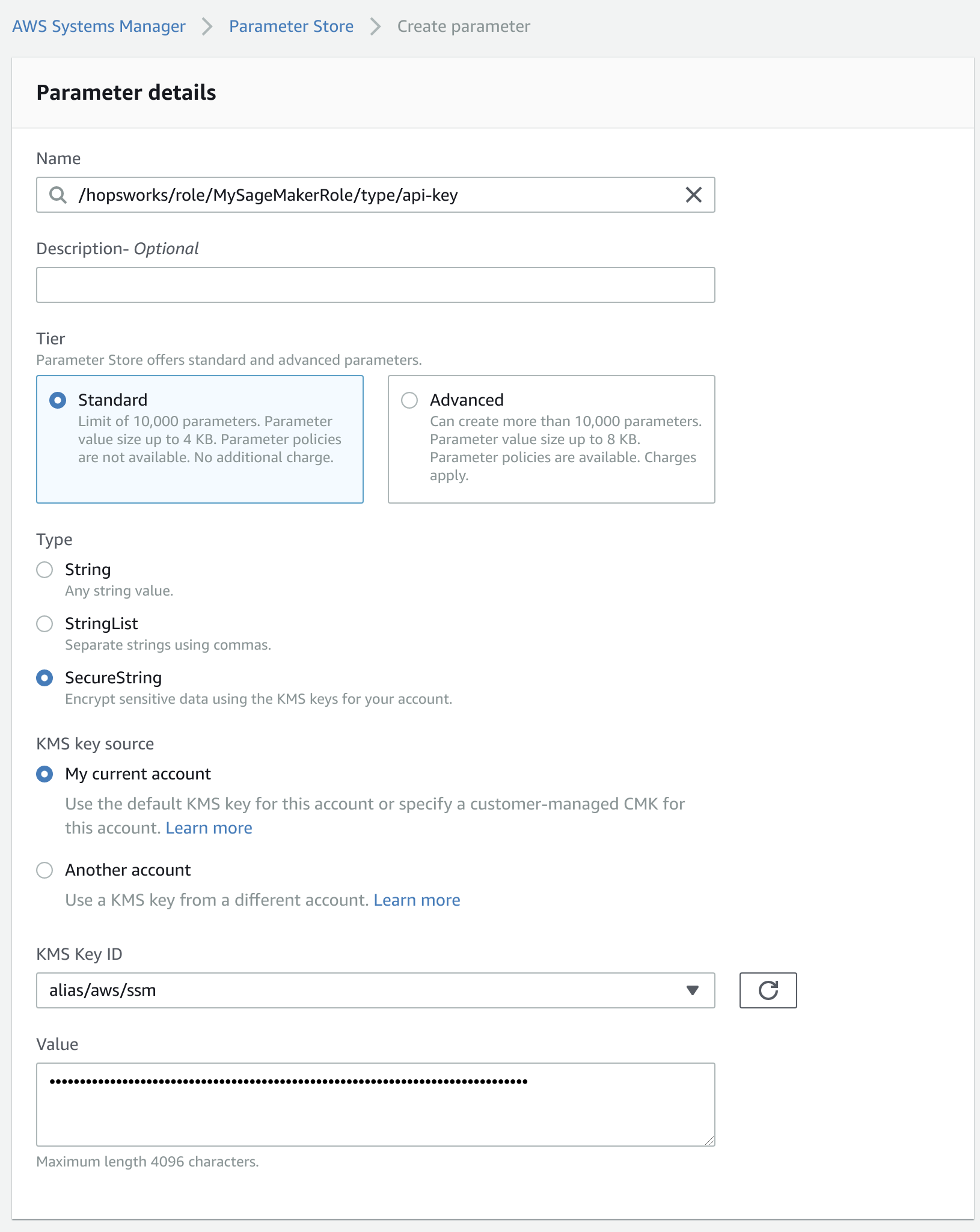Select Another account as KMS key source
Viewport: 980px width, 1232px height.
coord(44,870)
